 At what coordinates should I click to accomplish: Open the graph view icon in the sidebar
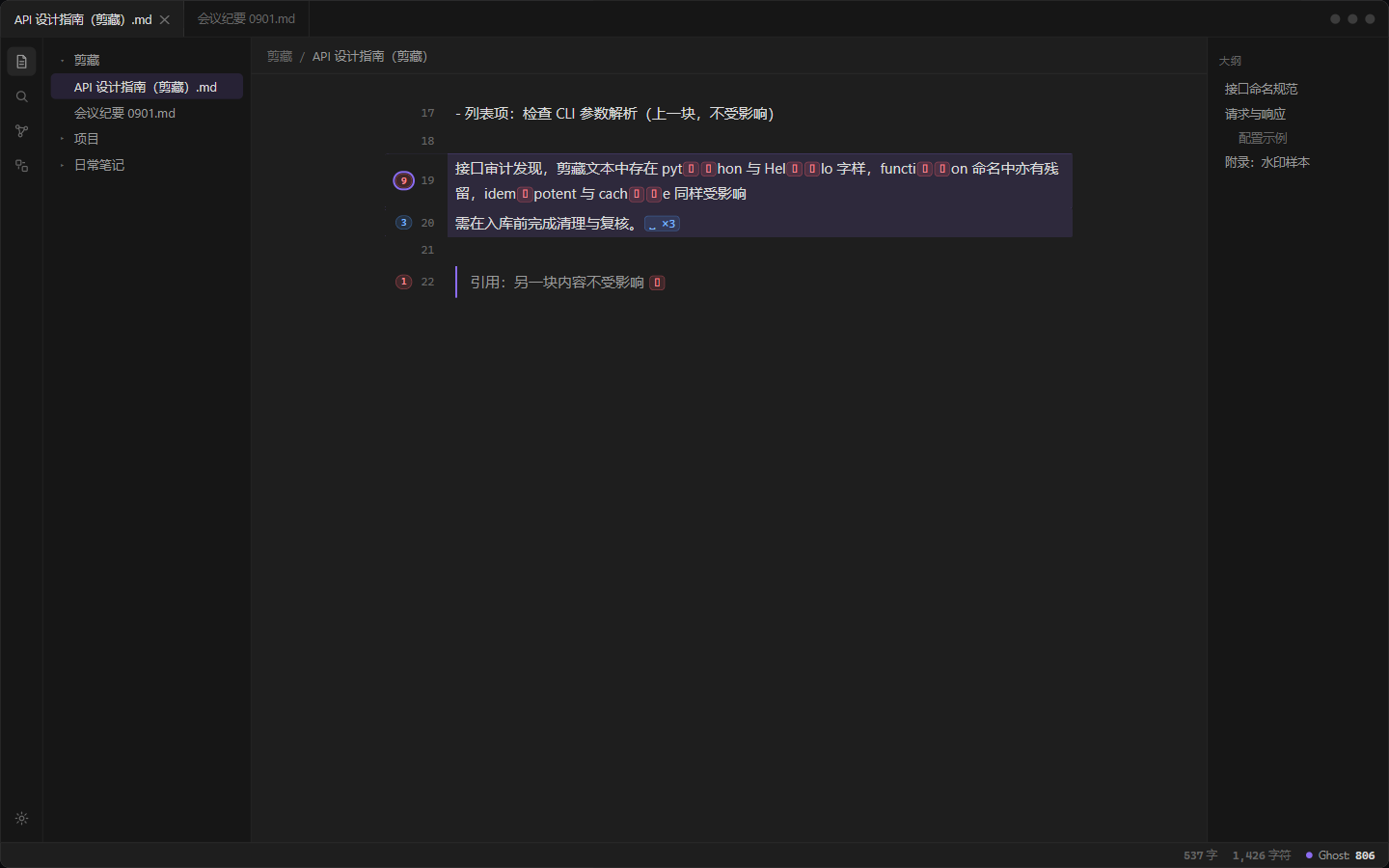point(21,131)
